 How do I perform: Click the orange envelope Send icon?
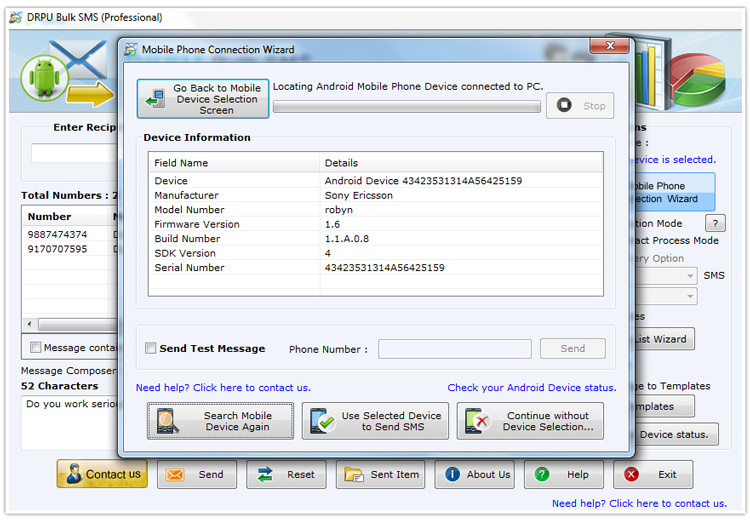pyautogui.click(x=175, y=475)
